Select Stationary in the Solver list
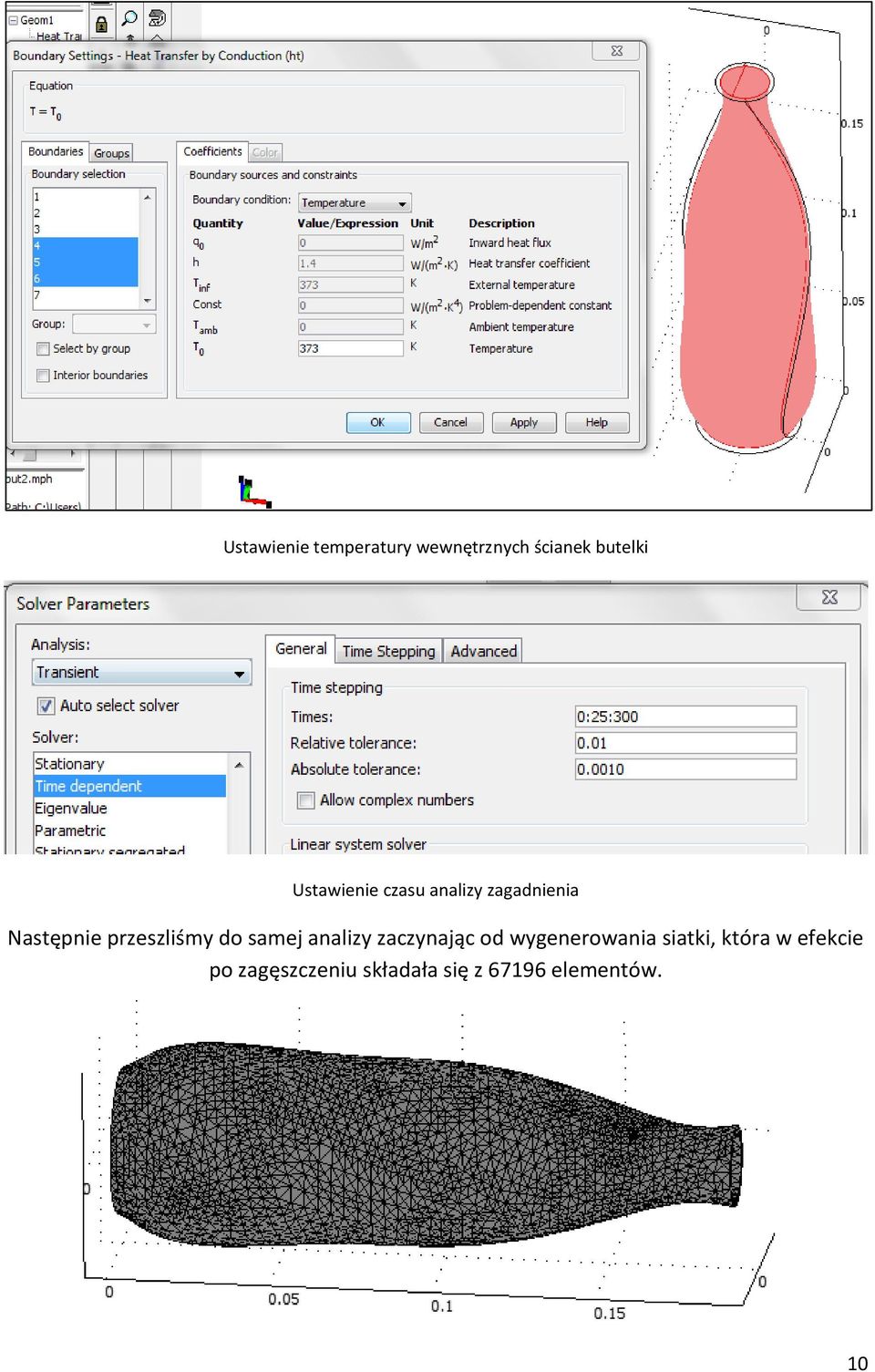Screen dimensions: 875x1372 click(x=129, y=764)
